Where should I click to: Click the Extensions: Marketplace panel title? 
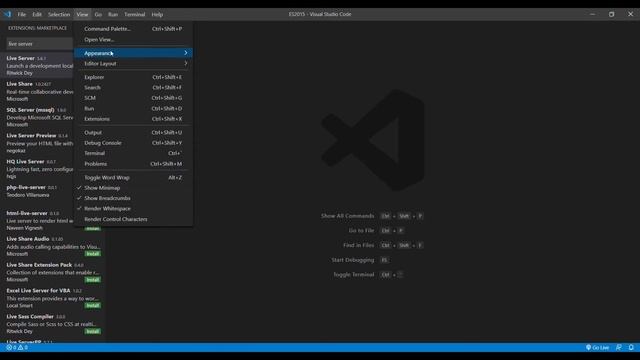[38, 28]
